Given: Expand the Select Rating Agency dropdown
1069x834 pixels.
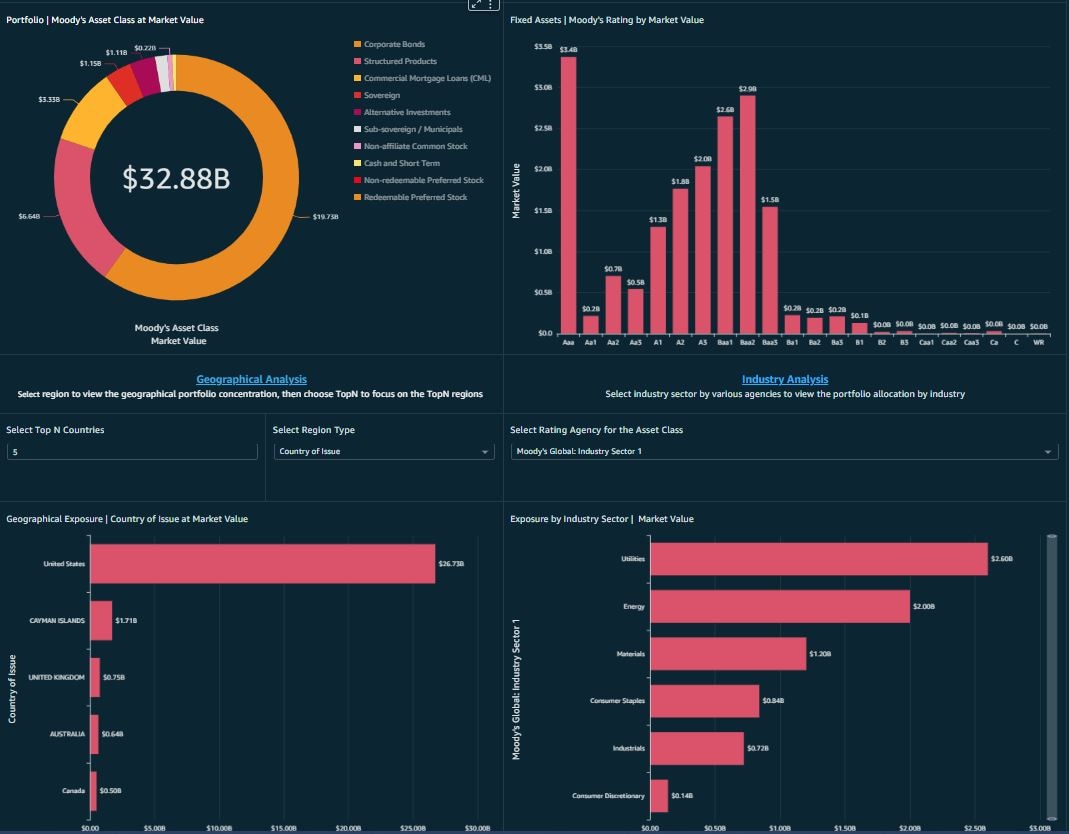Looking at the screenshot, I should point(783,452).
